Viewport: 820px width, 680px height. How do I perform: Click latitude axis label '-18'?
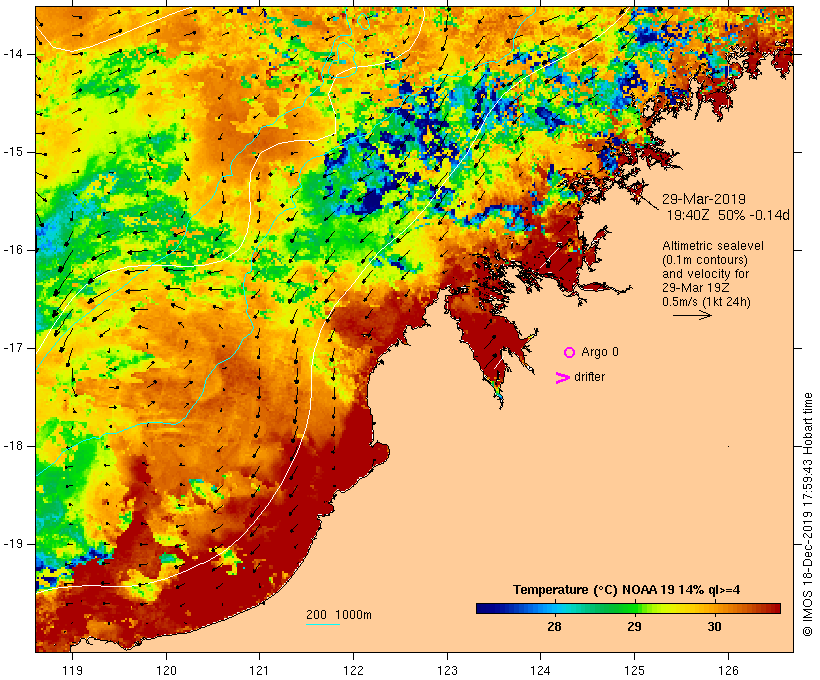pos(13,446)
